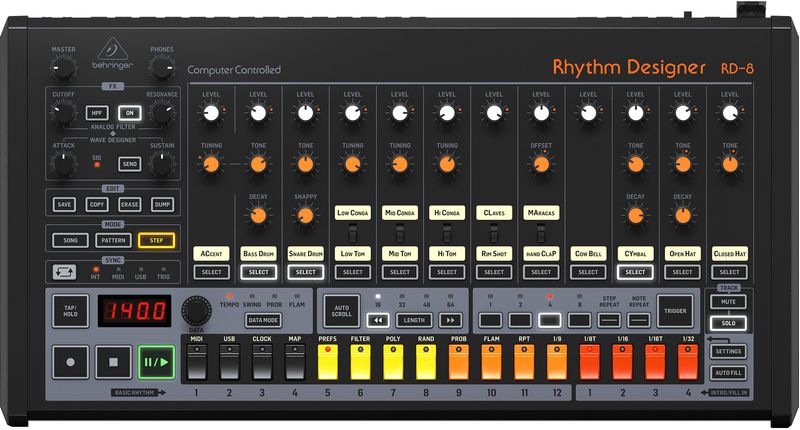Click the SAVE edit button

click(x=64, y=205)
